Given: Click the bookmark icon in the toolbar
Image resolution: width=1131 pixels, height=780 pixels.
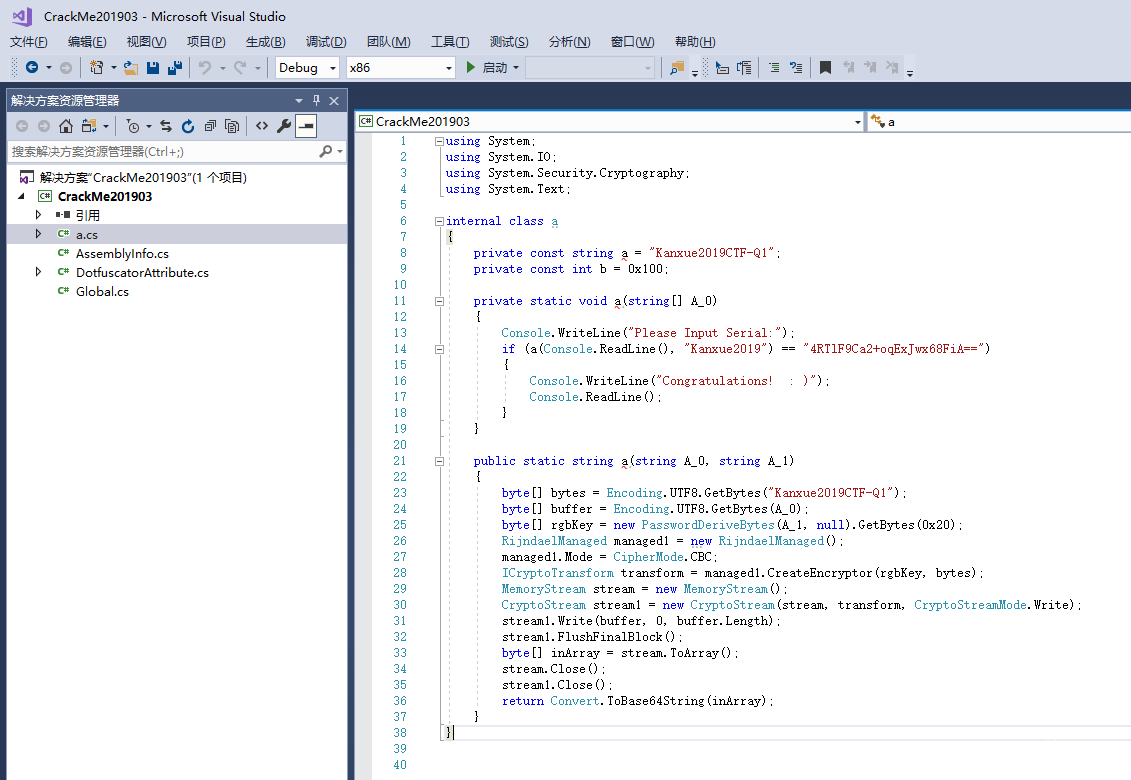Looking at the screenshot, I should point(825,68).
